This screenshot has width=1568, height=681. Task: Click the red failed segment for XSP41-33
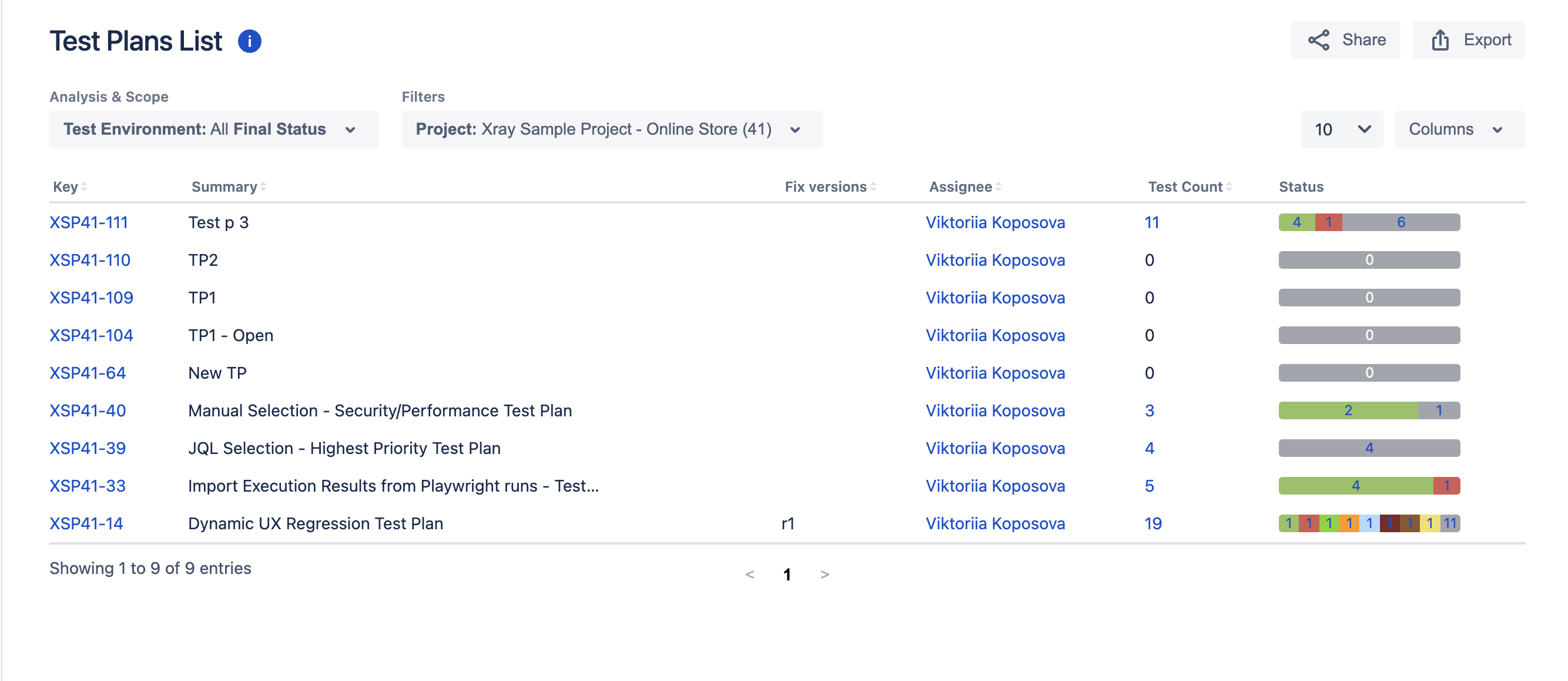point(1446,486)
